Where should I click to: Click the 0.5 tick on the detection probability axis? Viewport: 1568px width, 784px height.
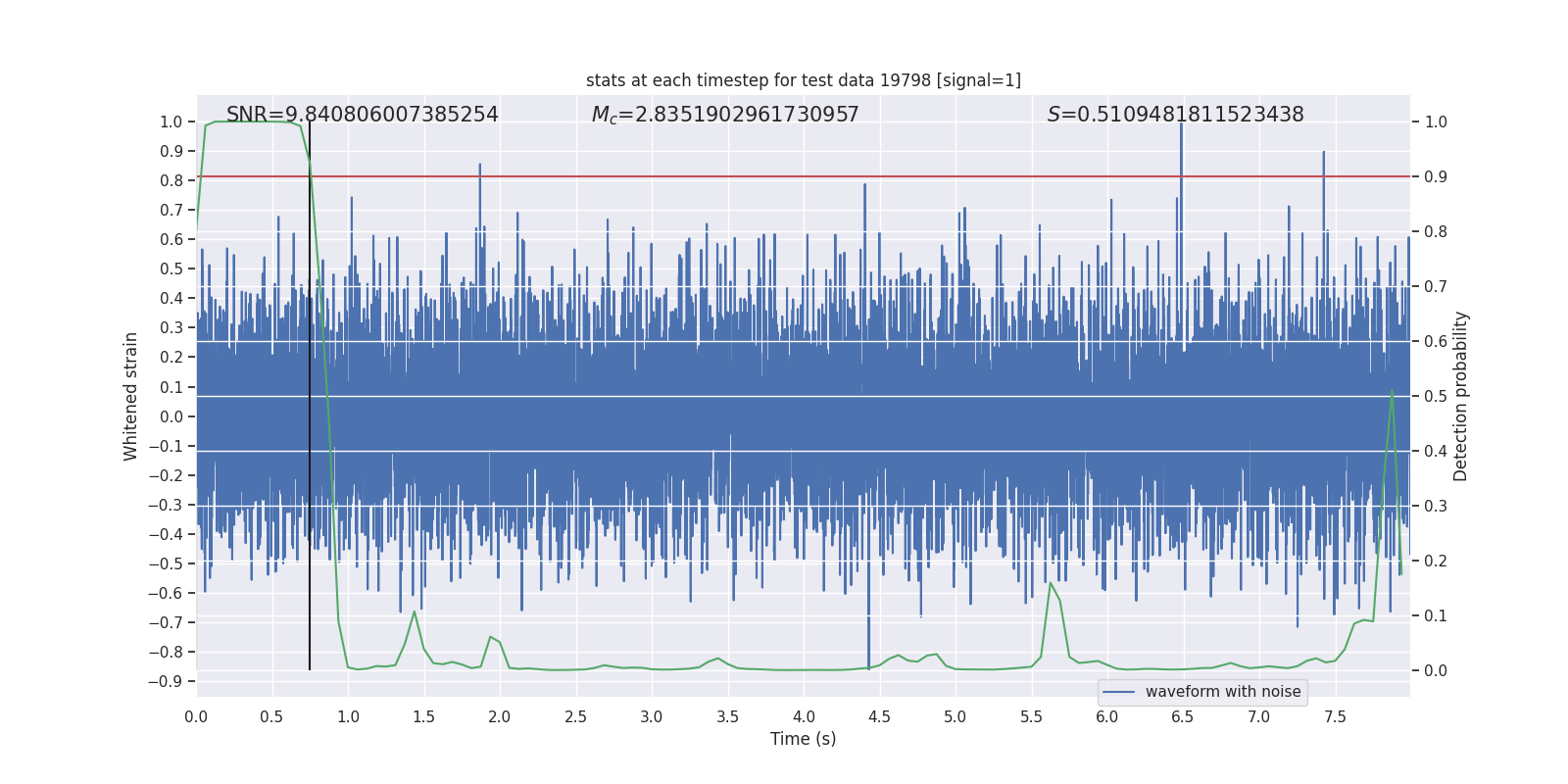click(1435, 396)
